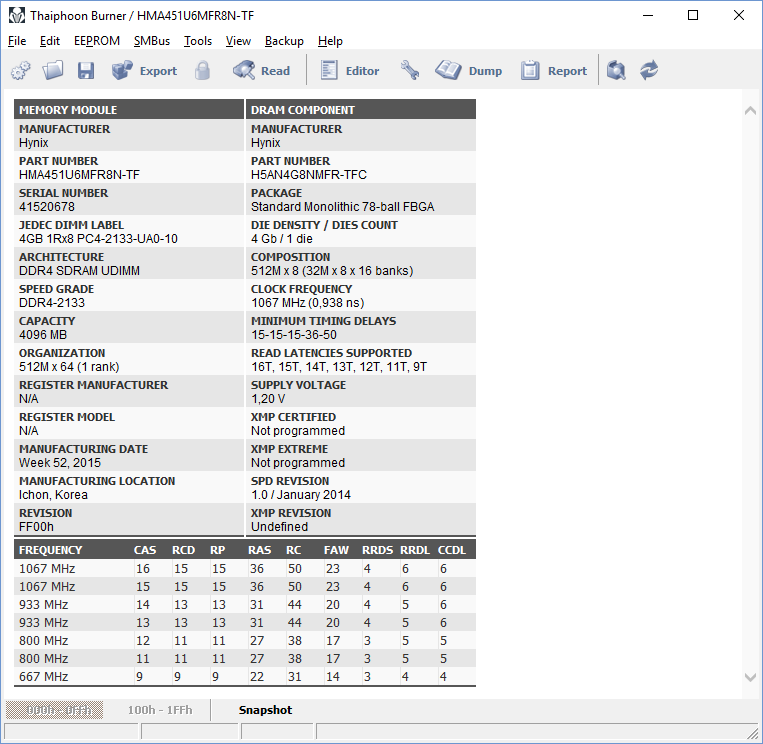Click the gear settings icon in toolbar
This screenshot has height=744, width=763.
coord(21,71)
